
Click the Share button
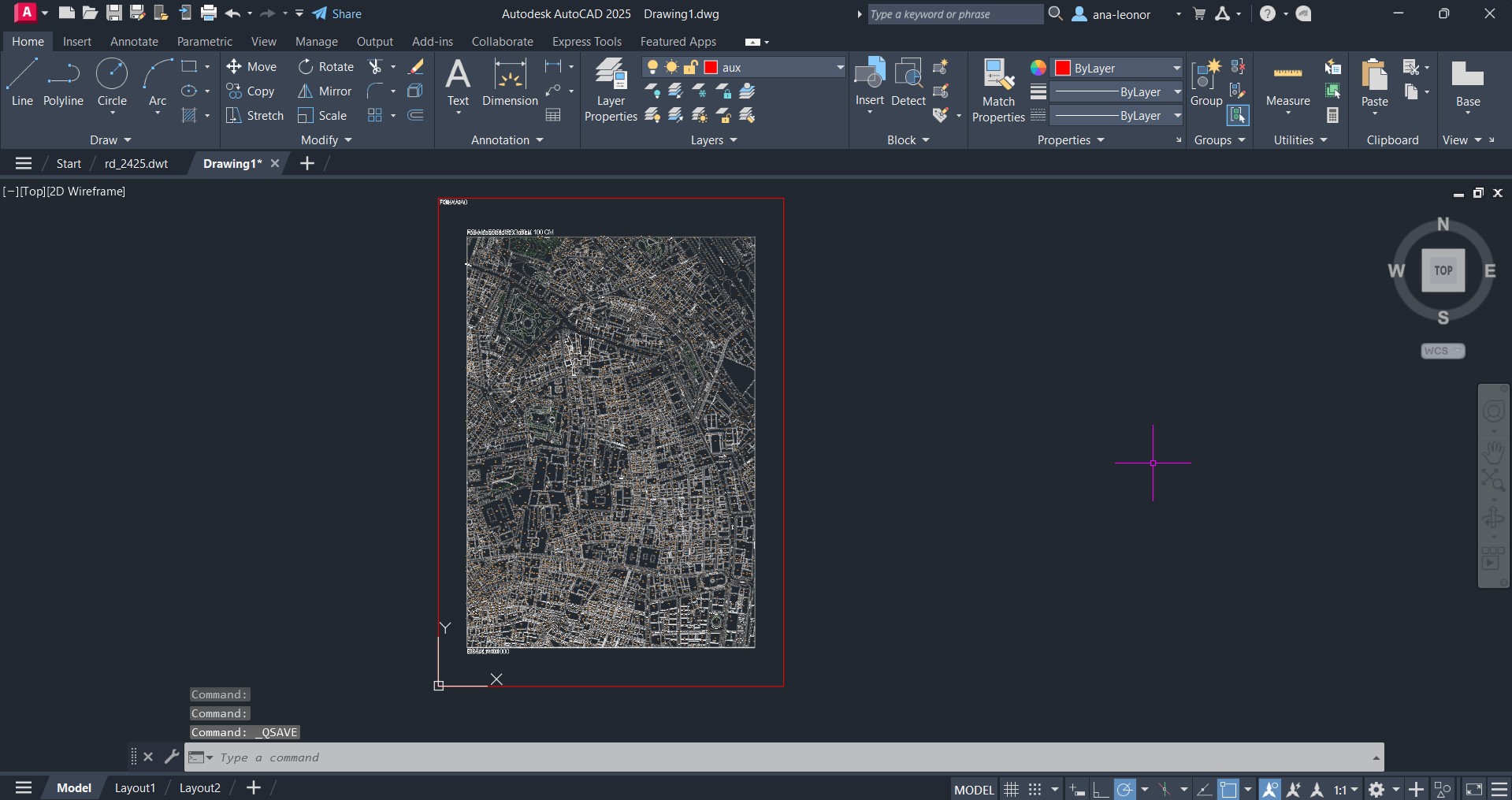(337, 13)
